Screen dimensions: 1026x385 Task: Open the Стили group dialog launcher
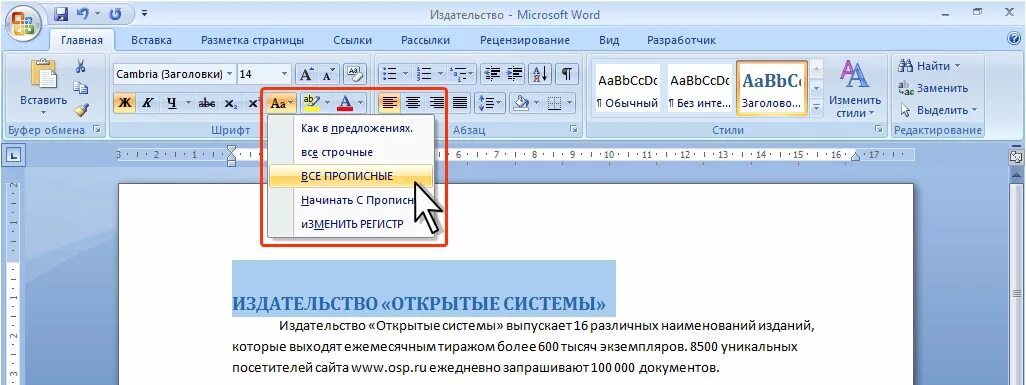tap(878, 130)
